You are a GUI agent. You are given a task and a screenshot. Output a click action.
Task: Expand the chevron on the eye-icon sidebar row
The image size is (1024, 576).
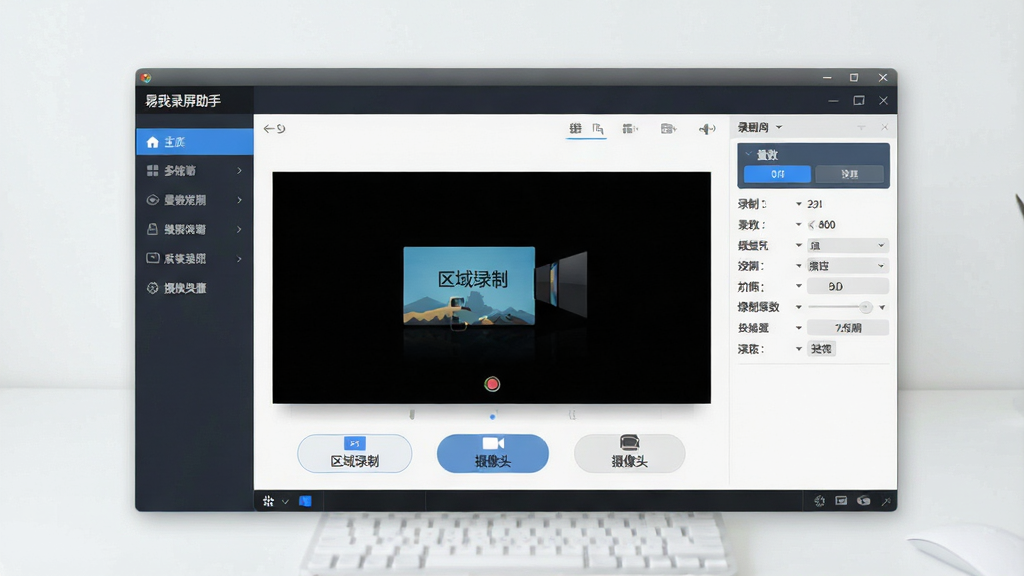(240, 200)
